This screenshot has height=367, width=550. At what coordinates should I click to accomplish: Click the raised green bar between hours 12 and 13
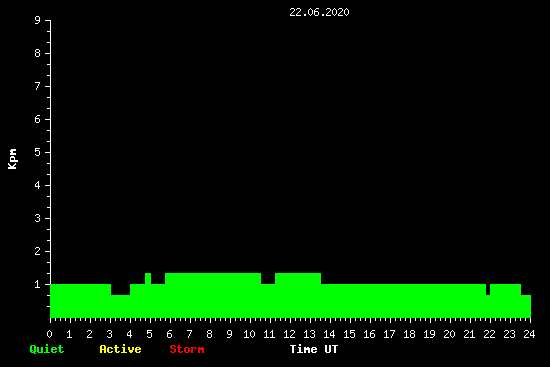click(x=298, y=295)
